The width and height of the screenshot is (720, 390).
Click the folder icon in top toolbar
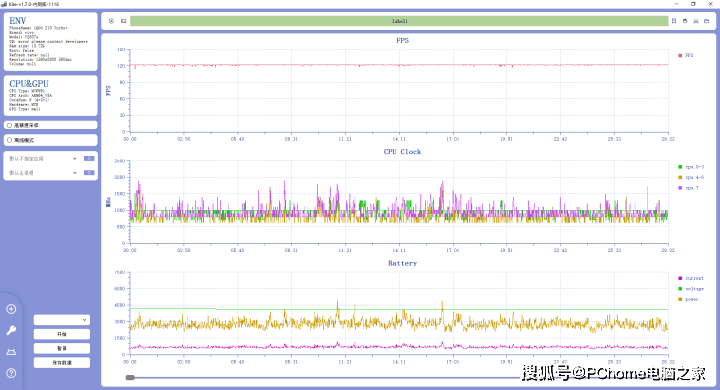[707, 21]
